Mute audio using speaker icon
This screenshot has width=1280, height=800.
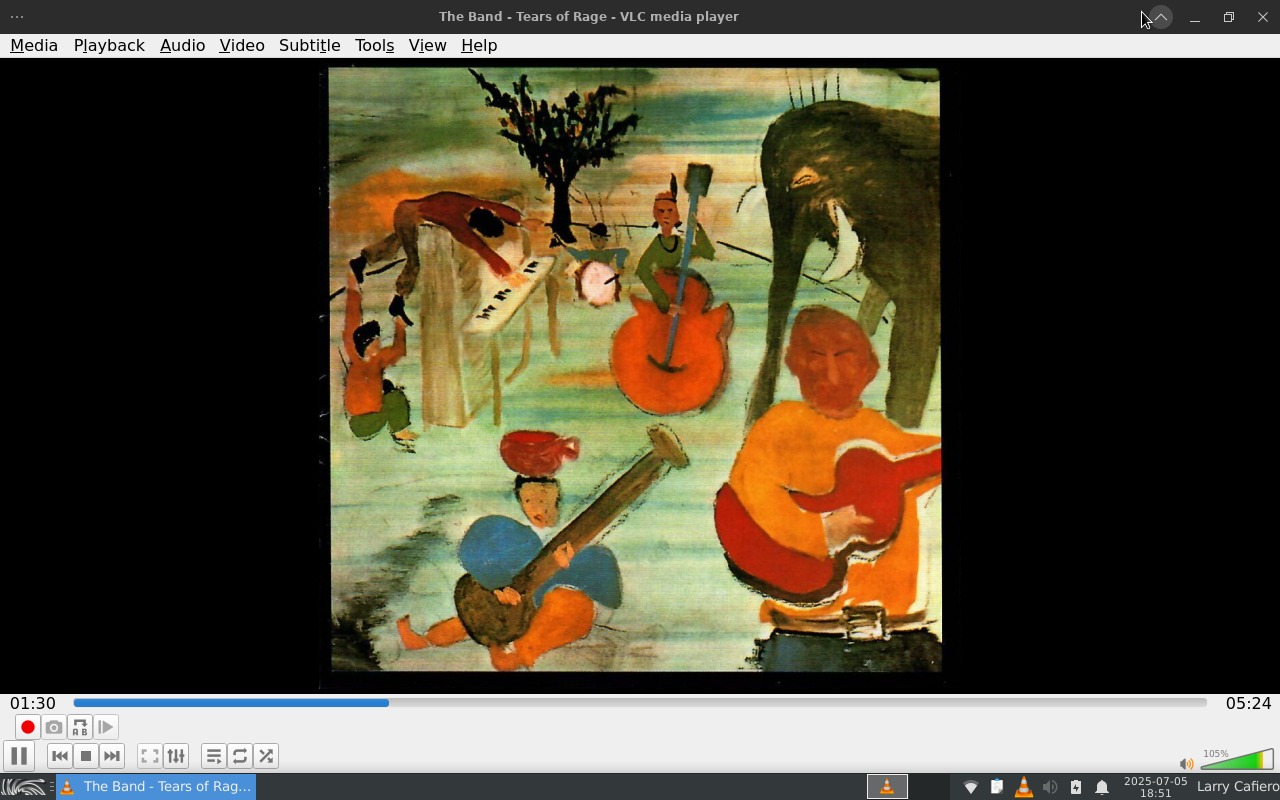pos(1186,764)
